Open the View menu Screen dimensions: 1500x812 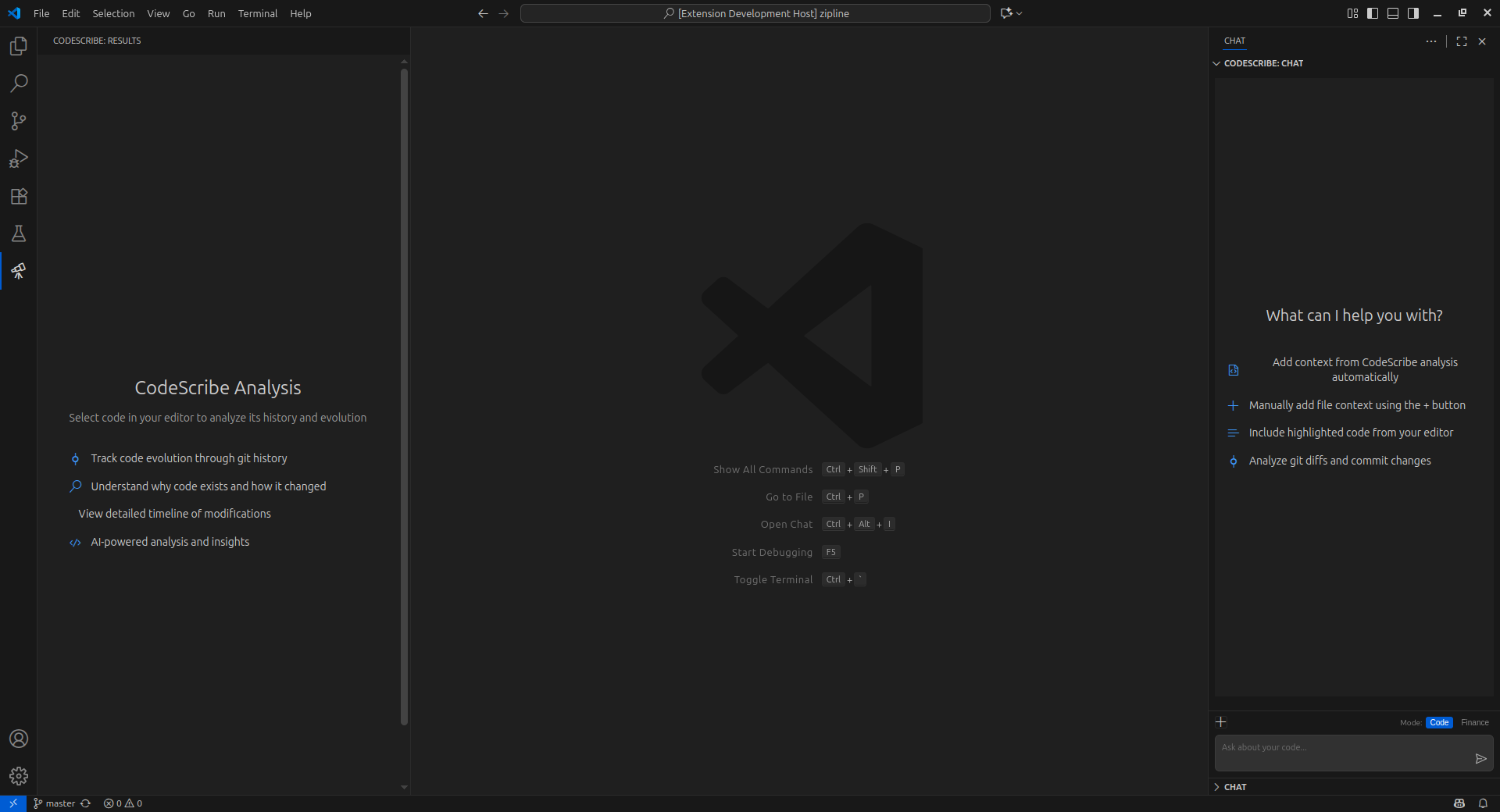click(159, 13)
